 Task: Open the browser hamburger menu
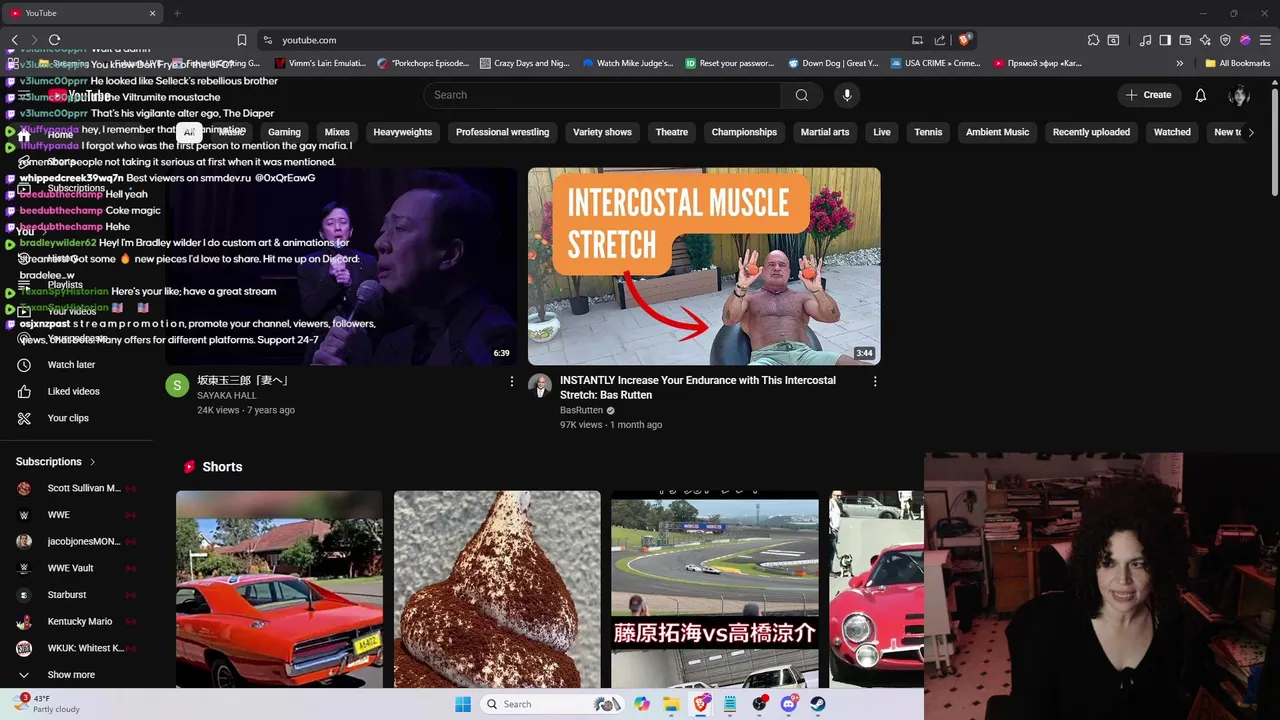[x=1265, y=40]
